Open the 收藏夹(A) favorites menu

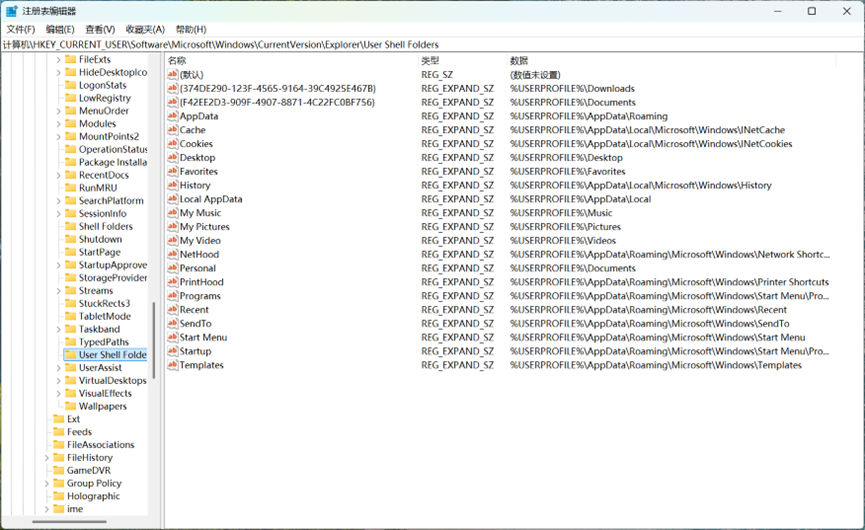coord(145,30)
